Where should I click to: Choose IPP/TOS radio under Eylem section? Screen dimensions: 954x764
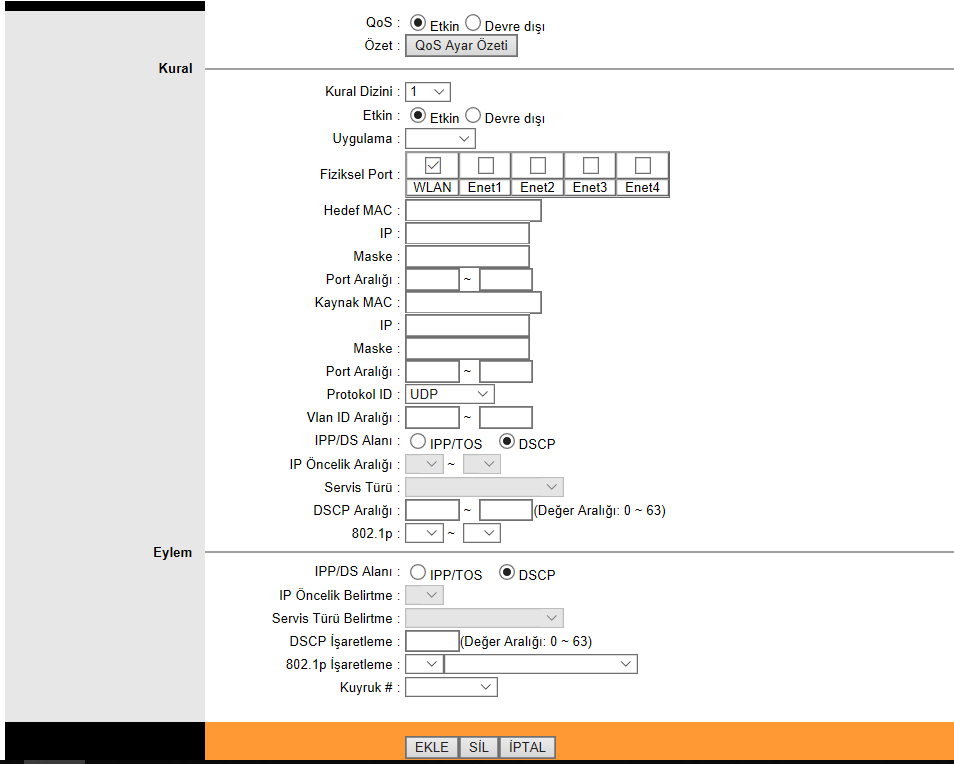coord(416,573)
